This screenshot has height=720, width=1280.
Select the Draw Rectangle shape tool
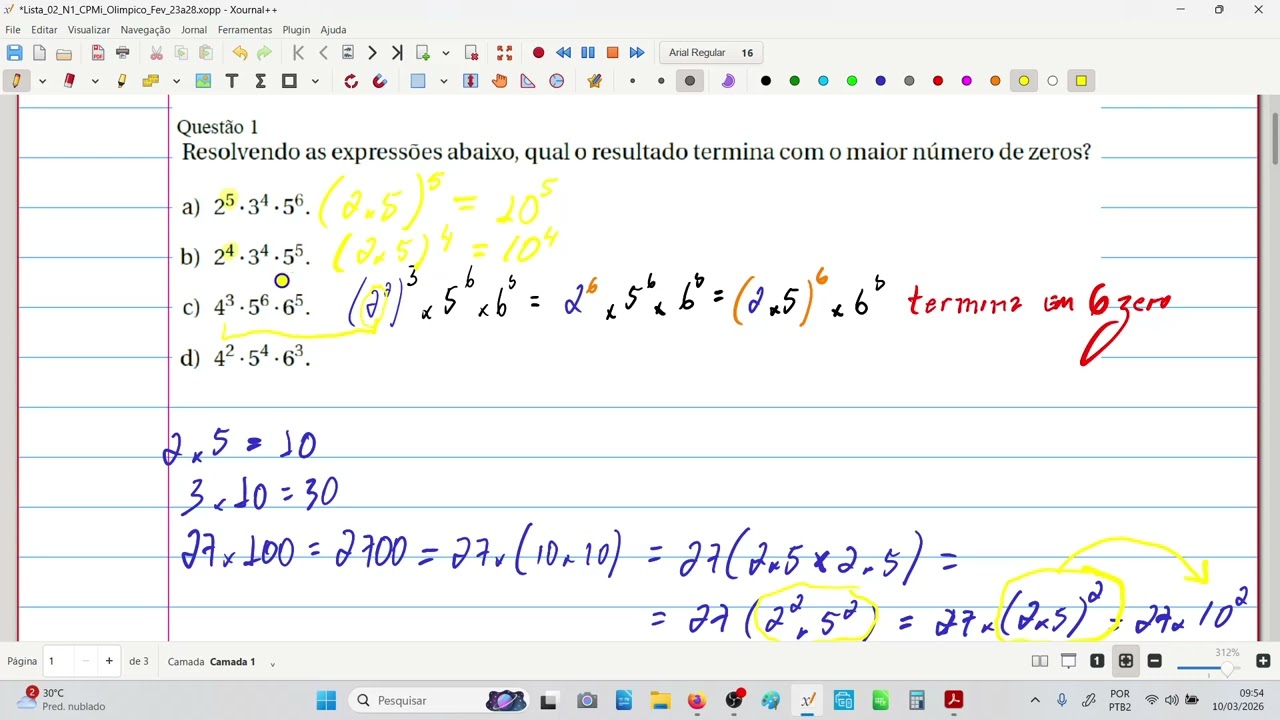(x=289, y=81)
